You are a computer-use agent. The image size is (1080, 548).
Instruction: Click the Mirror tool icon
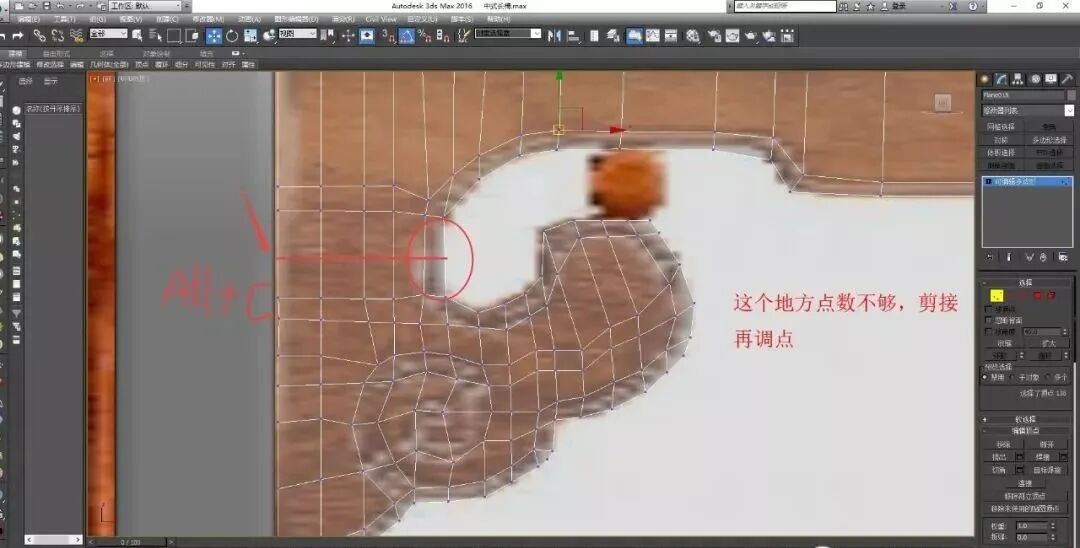(x=554, y=36)
